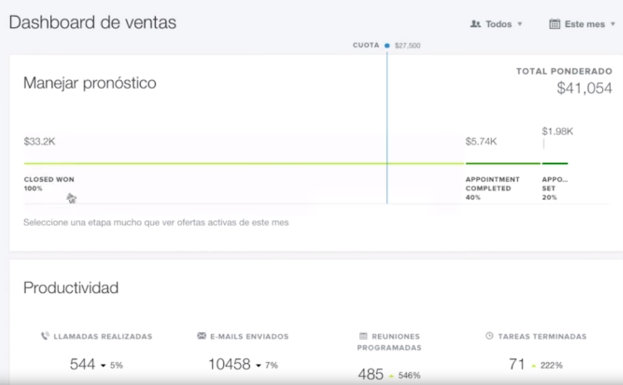The height and width of the screenshot is (385, 623).
Task: Click the Llamadas Realizadas label
Action: click(x=103, y=337)
